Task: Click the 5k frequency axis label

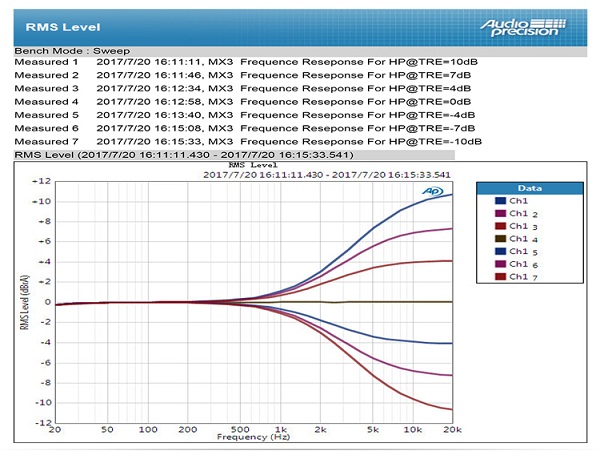Action: point(373,430)
